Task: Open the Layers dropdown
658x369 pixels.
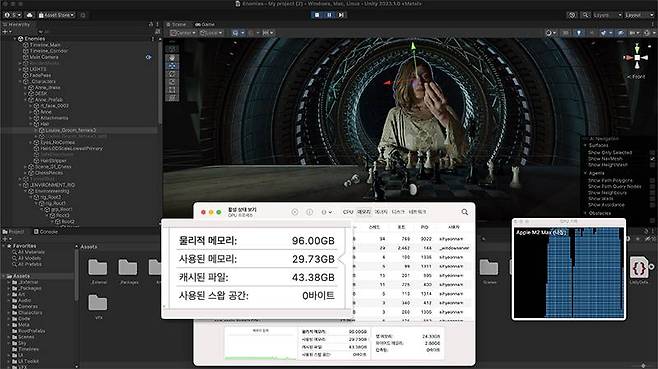Action: pos(607,15)
